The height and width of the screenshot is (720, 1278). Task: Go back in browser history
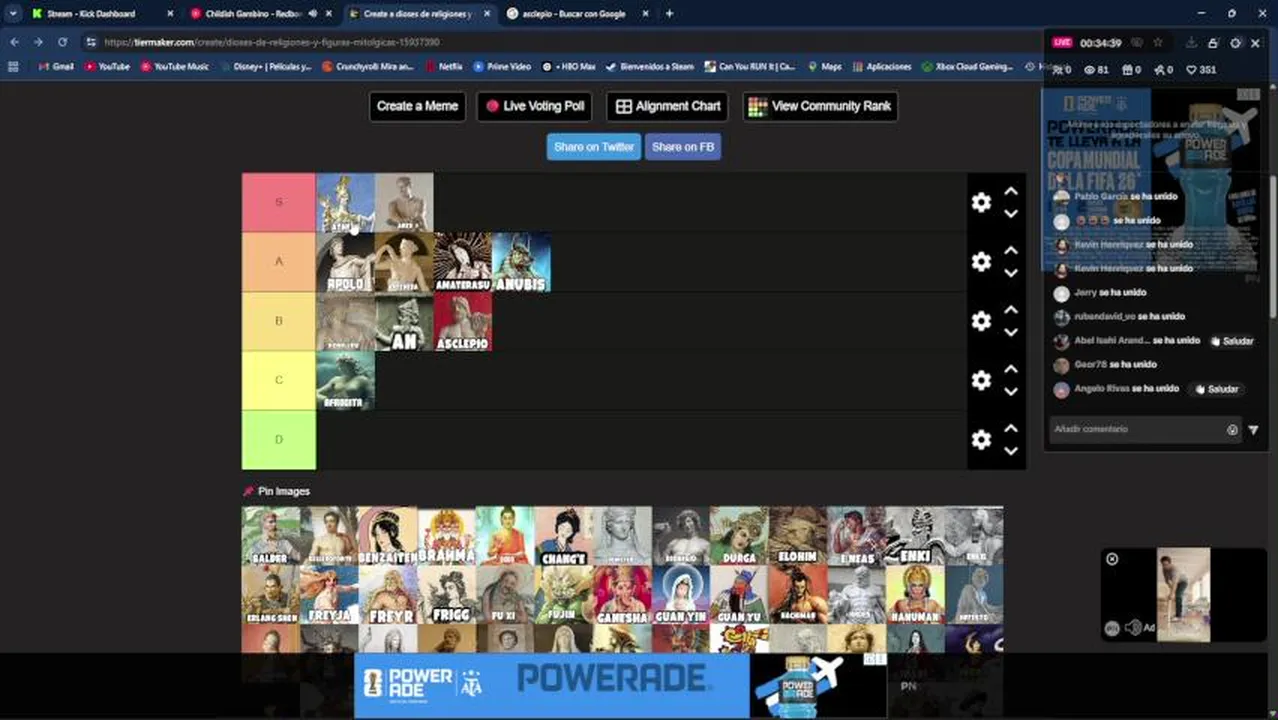click(x=14, y=42)
